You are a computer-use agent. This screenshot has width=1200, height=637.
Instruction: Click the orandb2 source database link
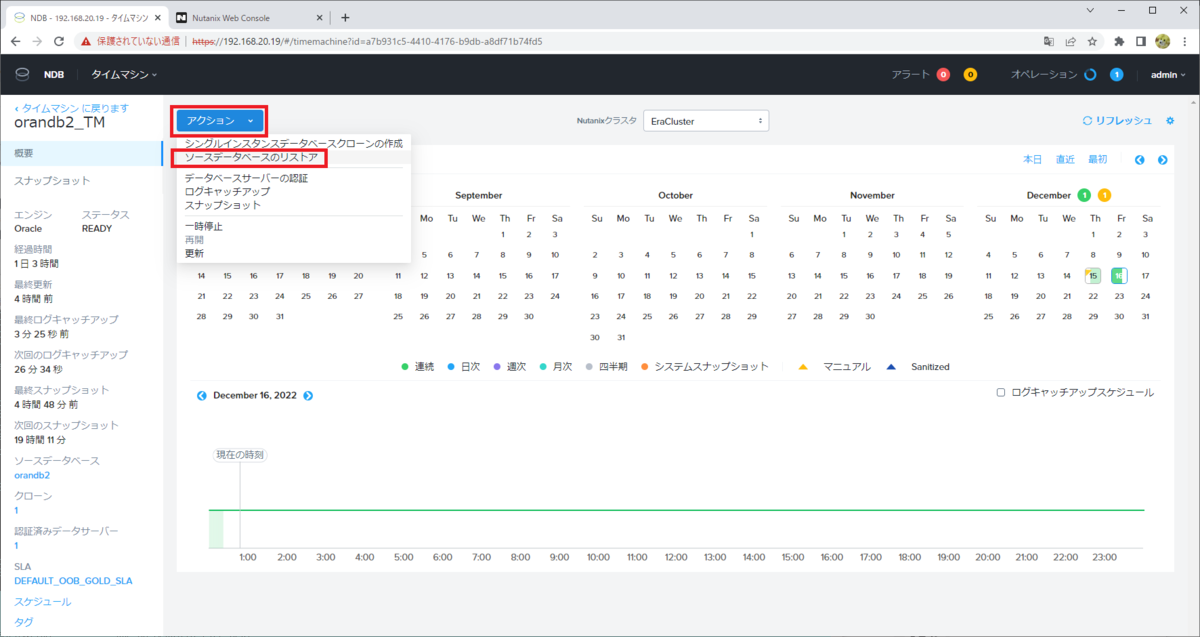click(x=32, y=475)
